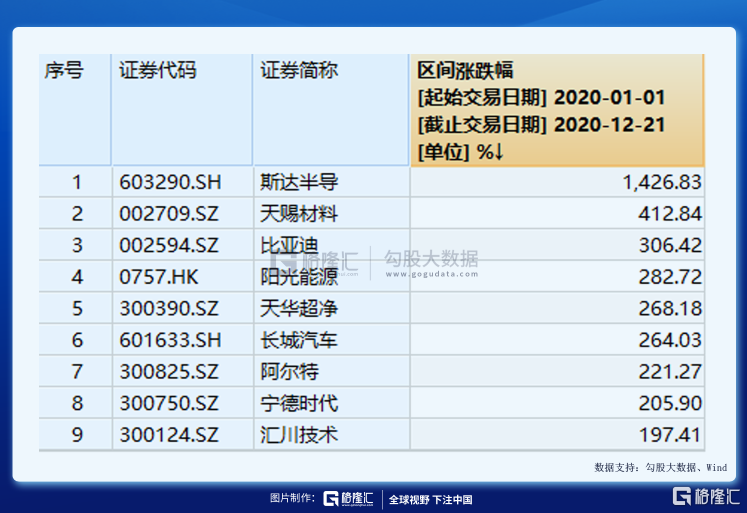Image resolution: width=747 pixels, height=513 pixels.
Task: Select the 宁德时代 name cell
Action: coord(331,403)
